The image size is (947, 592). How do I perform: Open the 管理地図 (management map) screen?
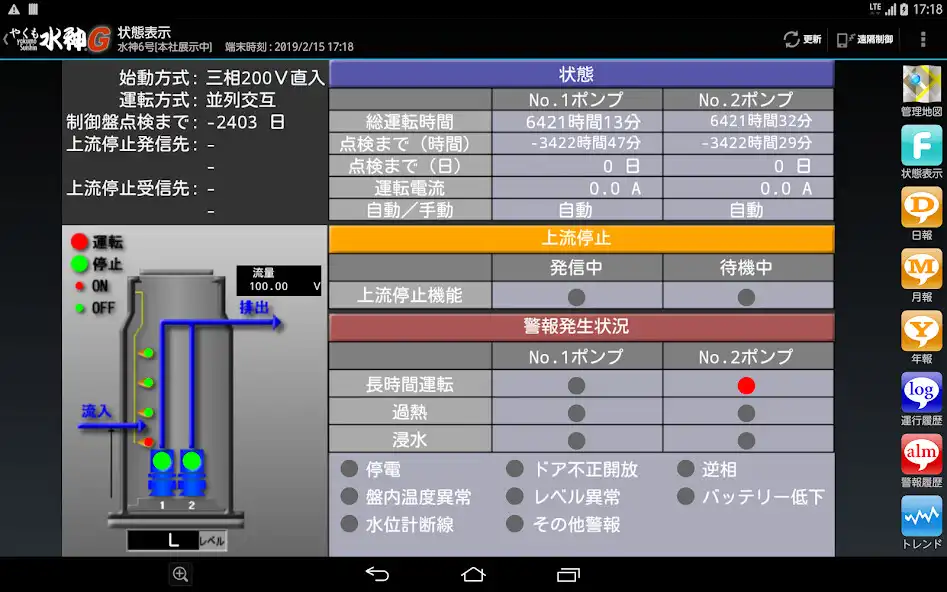(x=920, y=81)
